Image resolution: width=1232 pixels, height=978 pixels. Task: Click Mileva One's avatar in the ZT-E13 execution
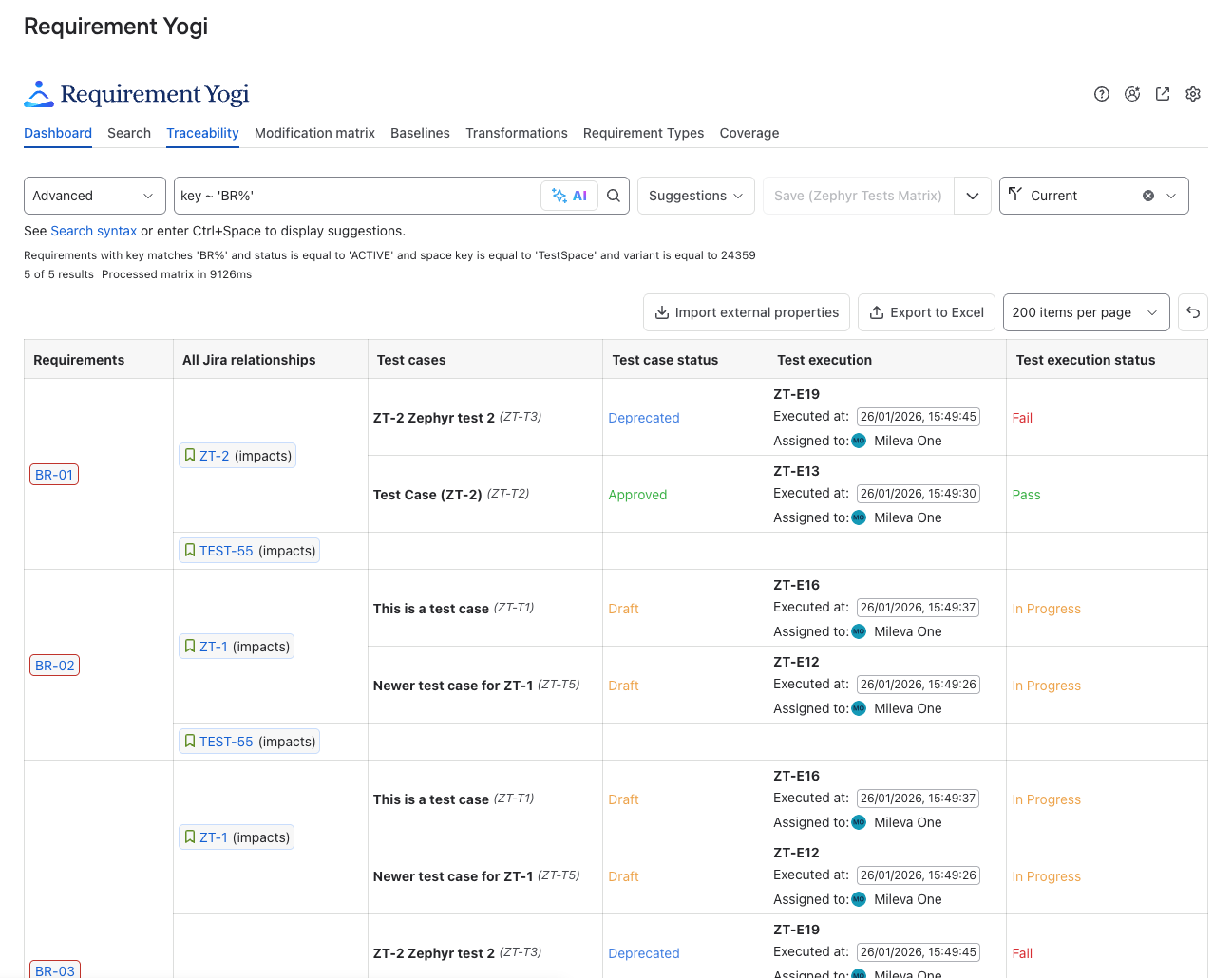click(859, 517)
